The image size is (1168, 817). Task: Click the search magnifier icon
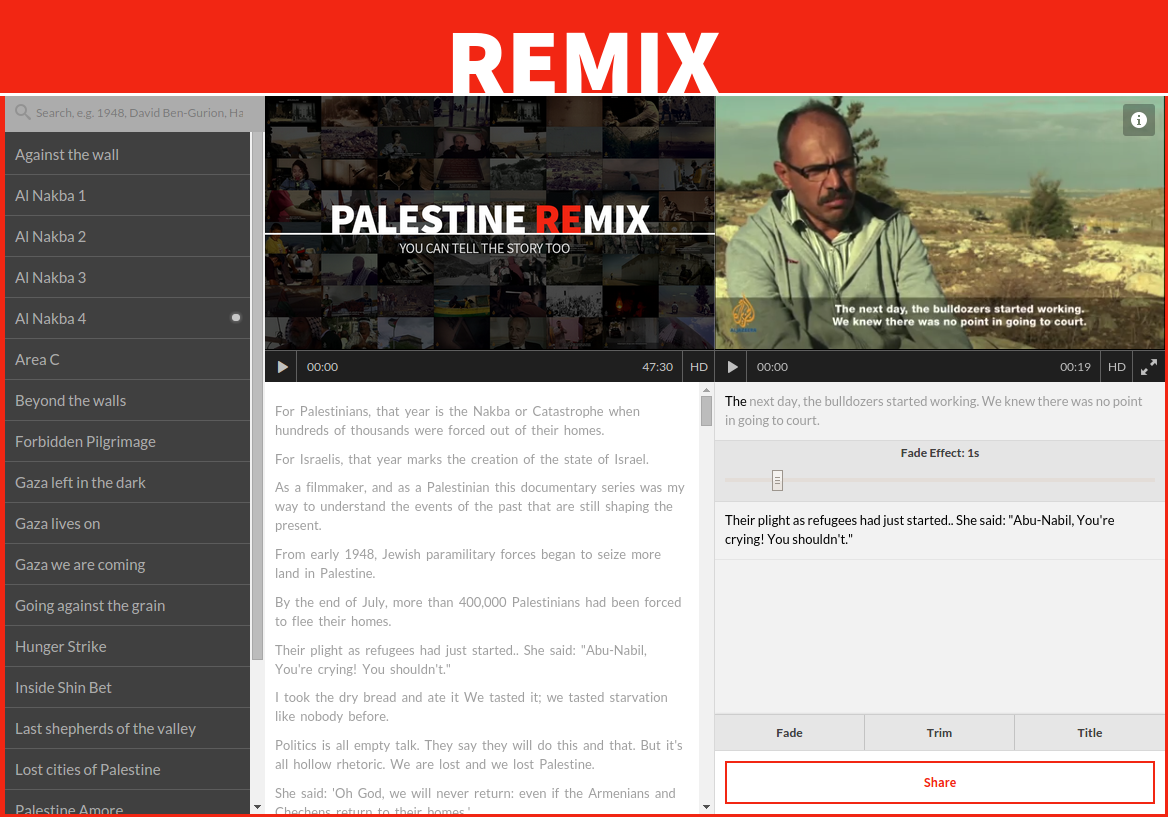[x=22, y=113]
